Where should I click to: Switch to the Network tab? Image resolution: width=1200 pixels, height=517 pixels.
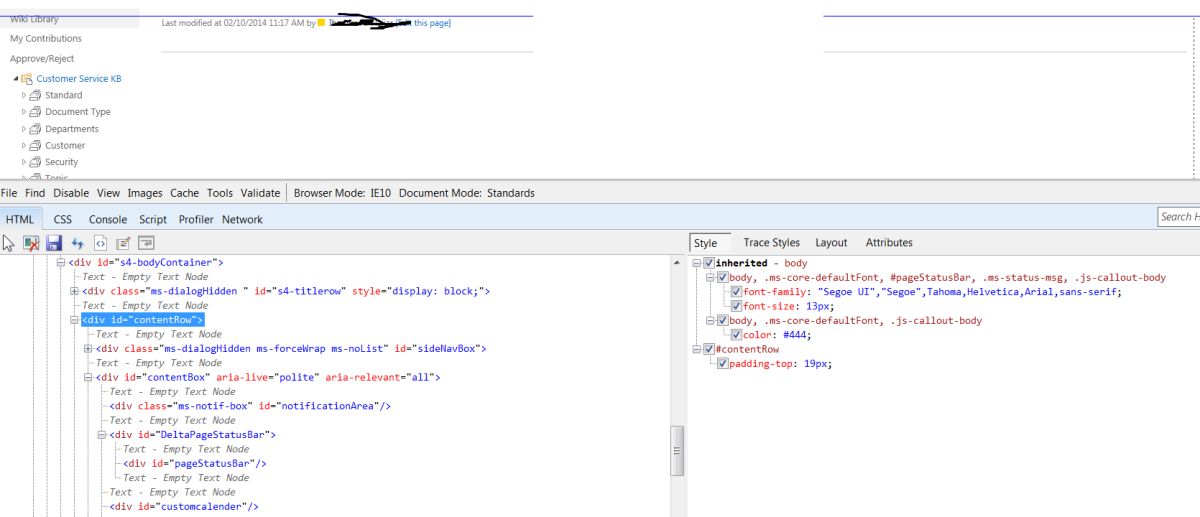tap(242, 220)
